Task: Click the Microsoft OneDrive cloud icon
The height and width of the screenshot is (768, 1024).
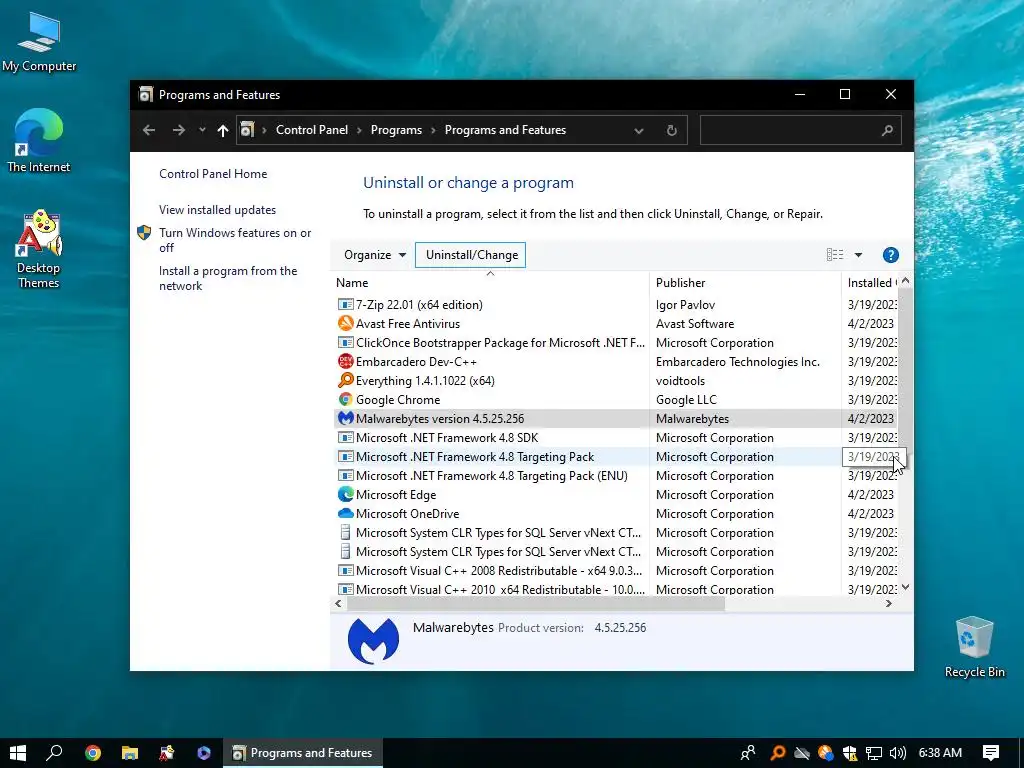Action: tap(345, 513)
